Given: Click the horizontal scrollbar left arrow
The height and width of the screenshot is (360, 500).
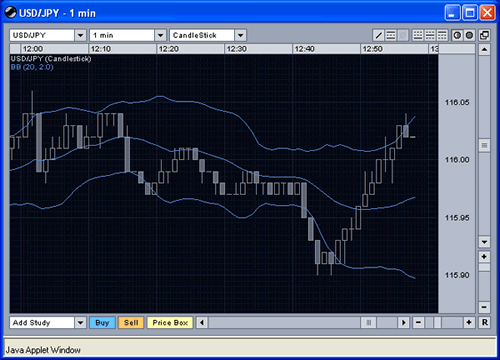Looking at the screenshot, I should coord(202,323).
